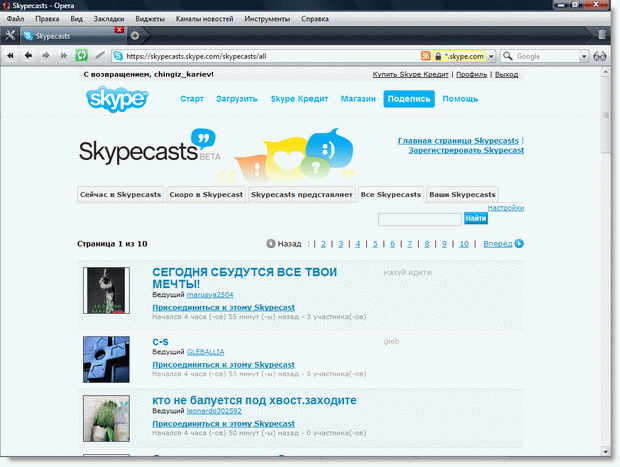Click the Найти search button

pyautogui.click(x=476, y=218)
